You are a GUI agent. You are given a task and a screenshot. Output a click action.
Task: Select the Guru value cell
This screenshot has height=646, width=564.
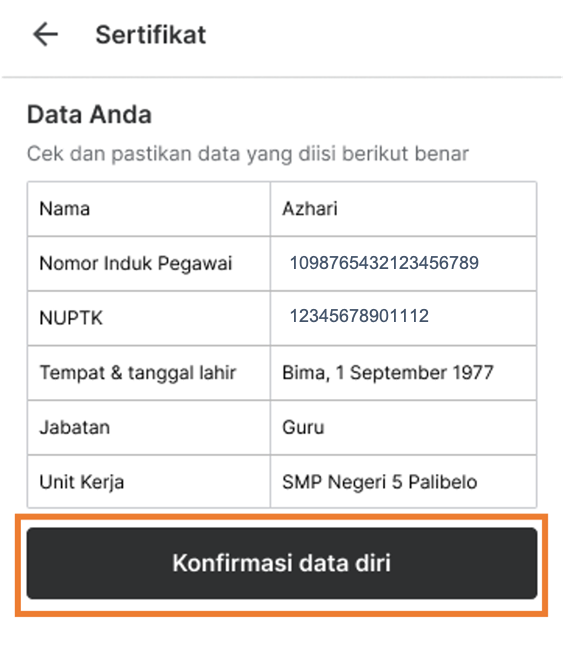[x=403, y=427]
